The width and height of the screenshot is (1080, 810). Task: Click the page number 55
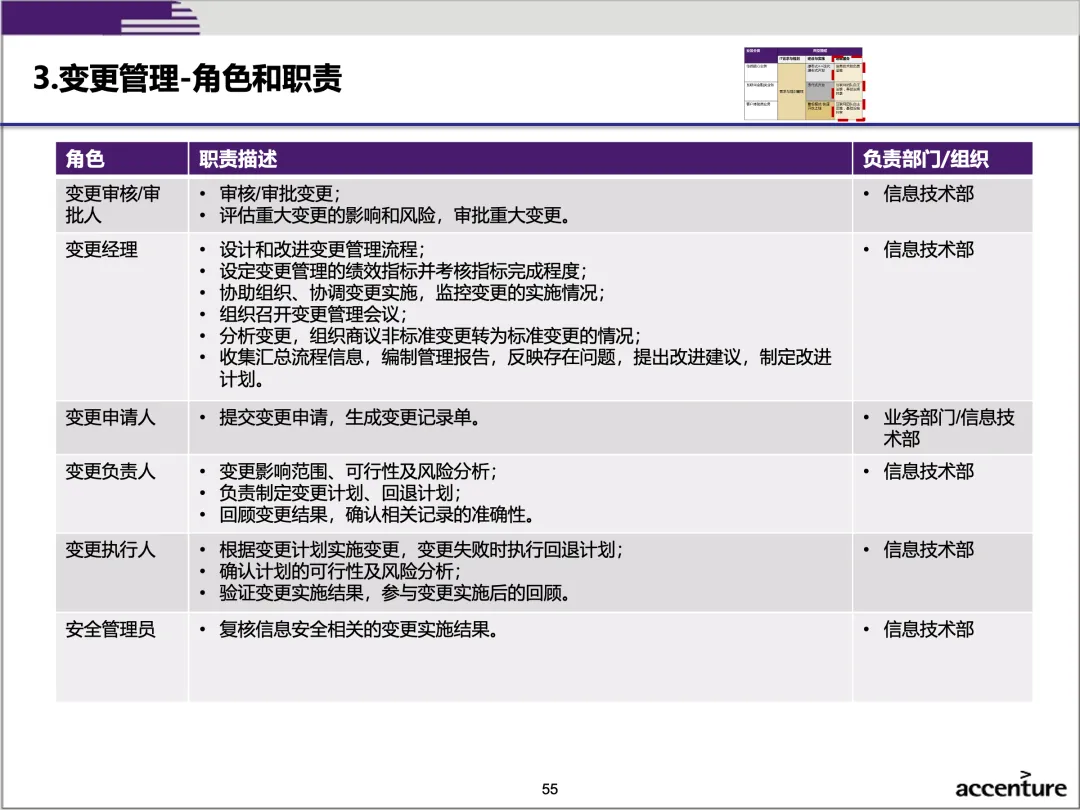click(550, 789)
